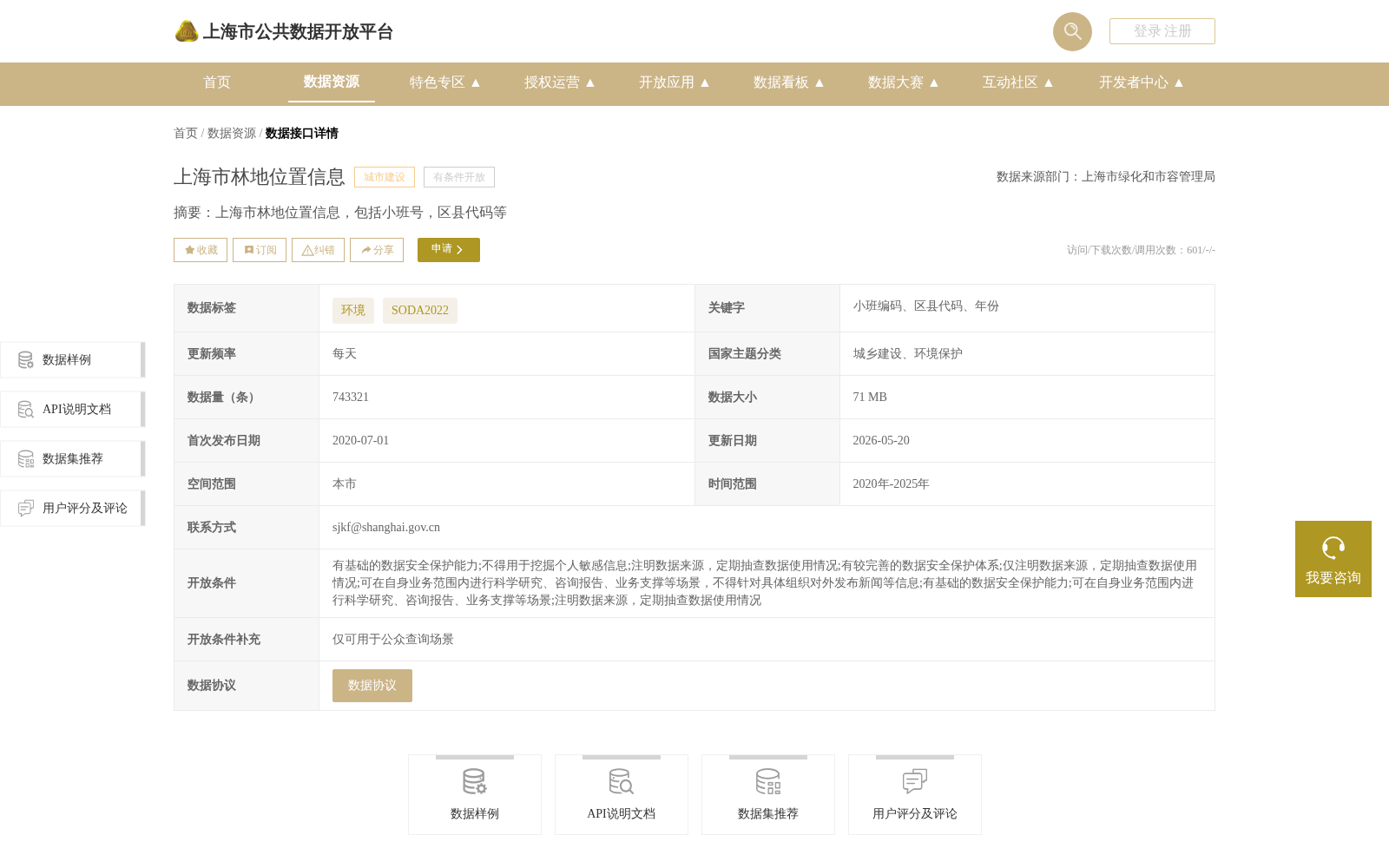1389x868 pixels.
Task: Click the 环境 data tag
Action: point(353,311)
